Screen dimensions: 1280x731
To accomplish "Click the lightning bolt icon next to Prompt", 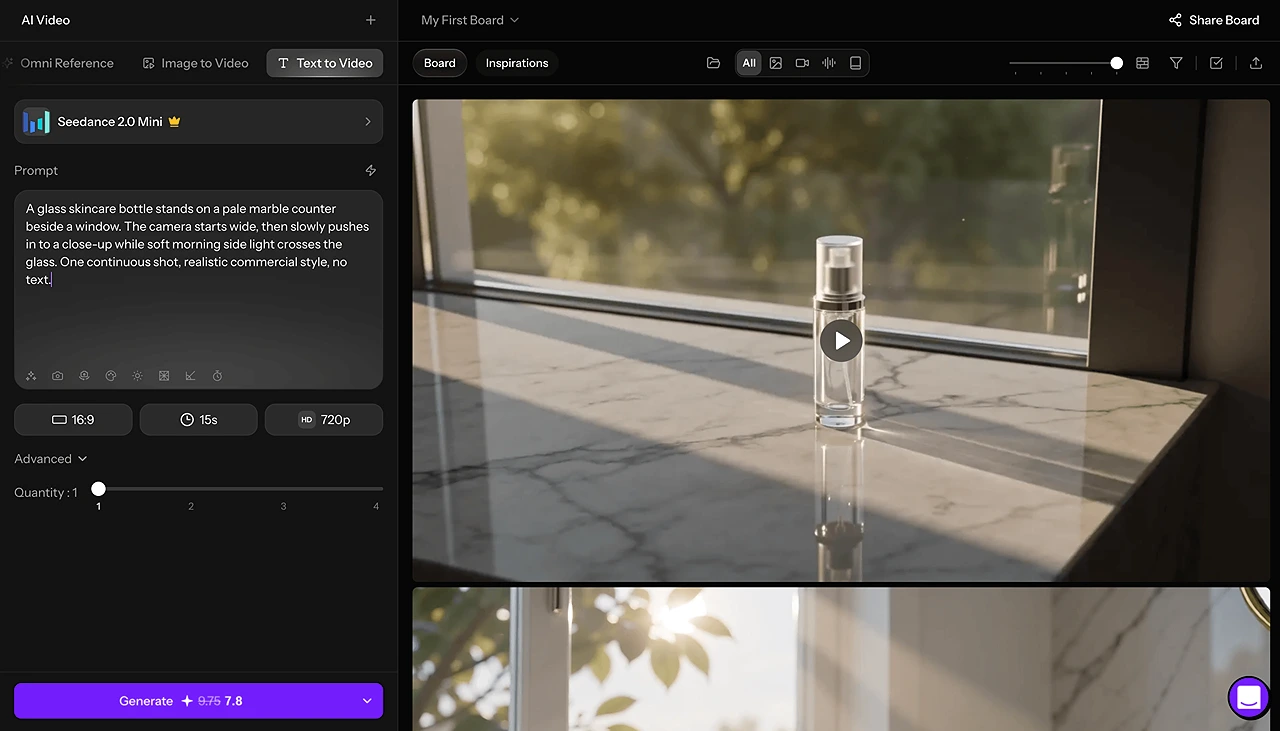I will click(x=371, y=170).
